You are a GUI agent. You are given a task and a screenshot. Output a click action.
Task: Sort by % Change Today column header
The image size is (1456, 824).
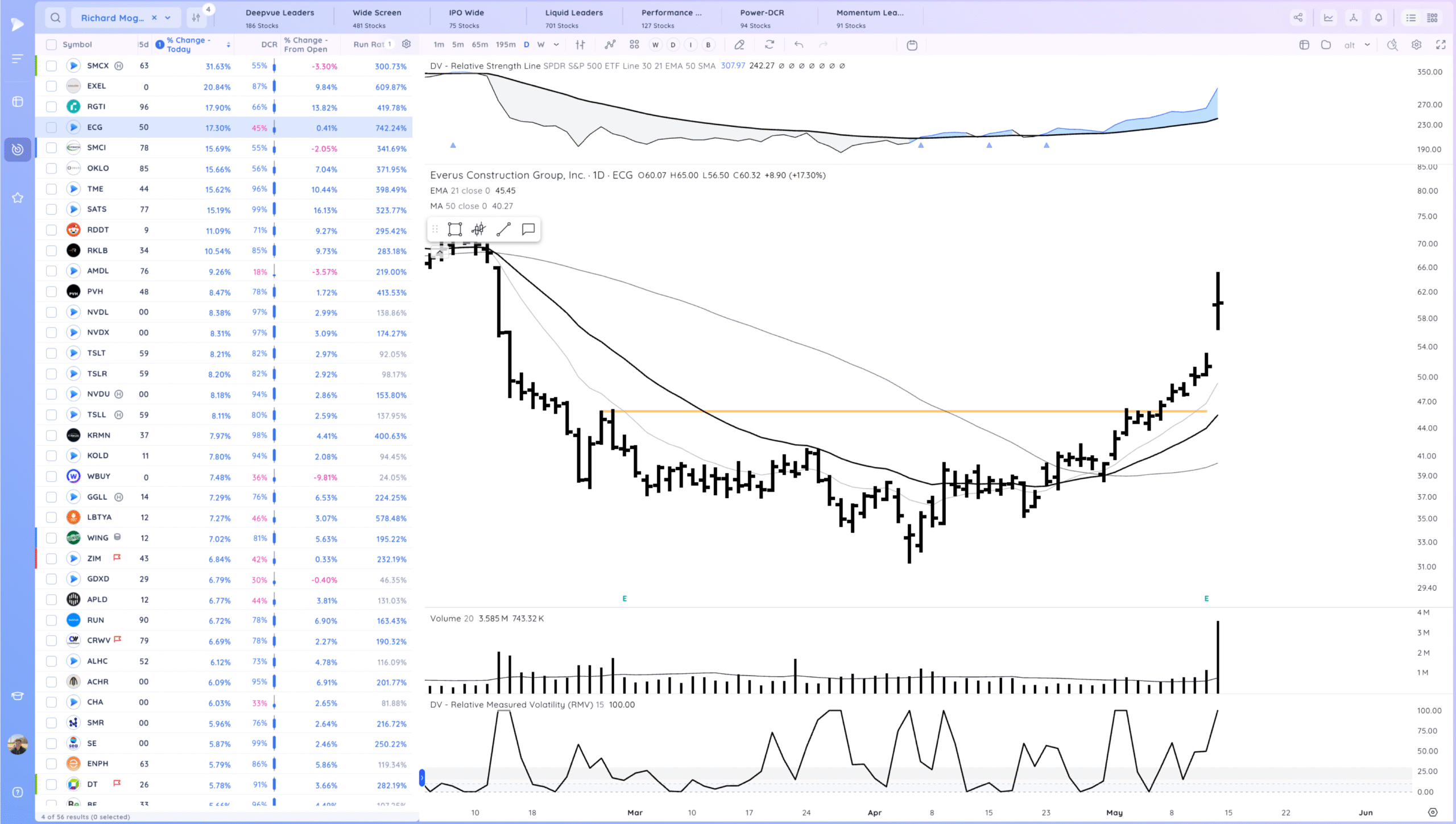pos(189,44)
